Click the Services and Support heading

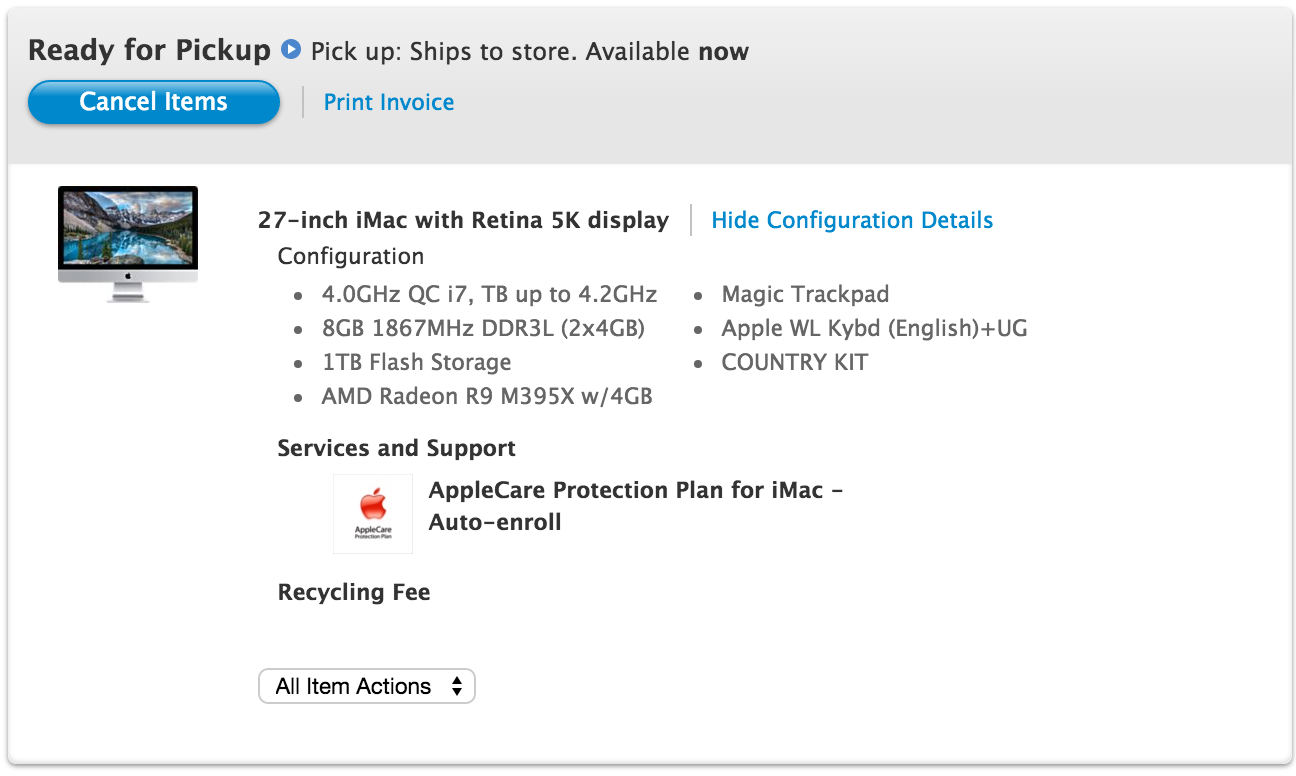(396, 448)
